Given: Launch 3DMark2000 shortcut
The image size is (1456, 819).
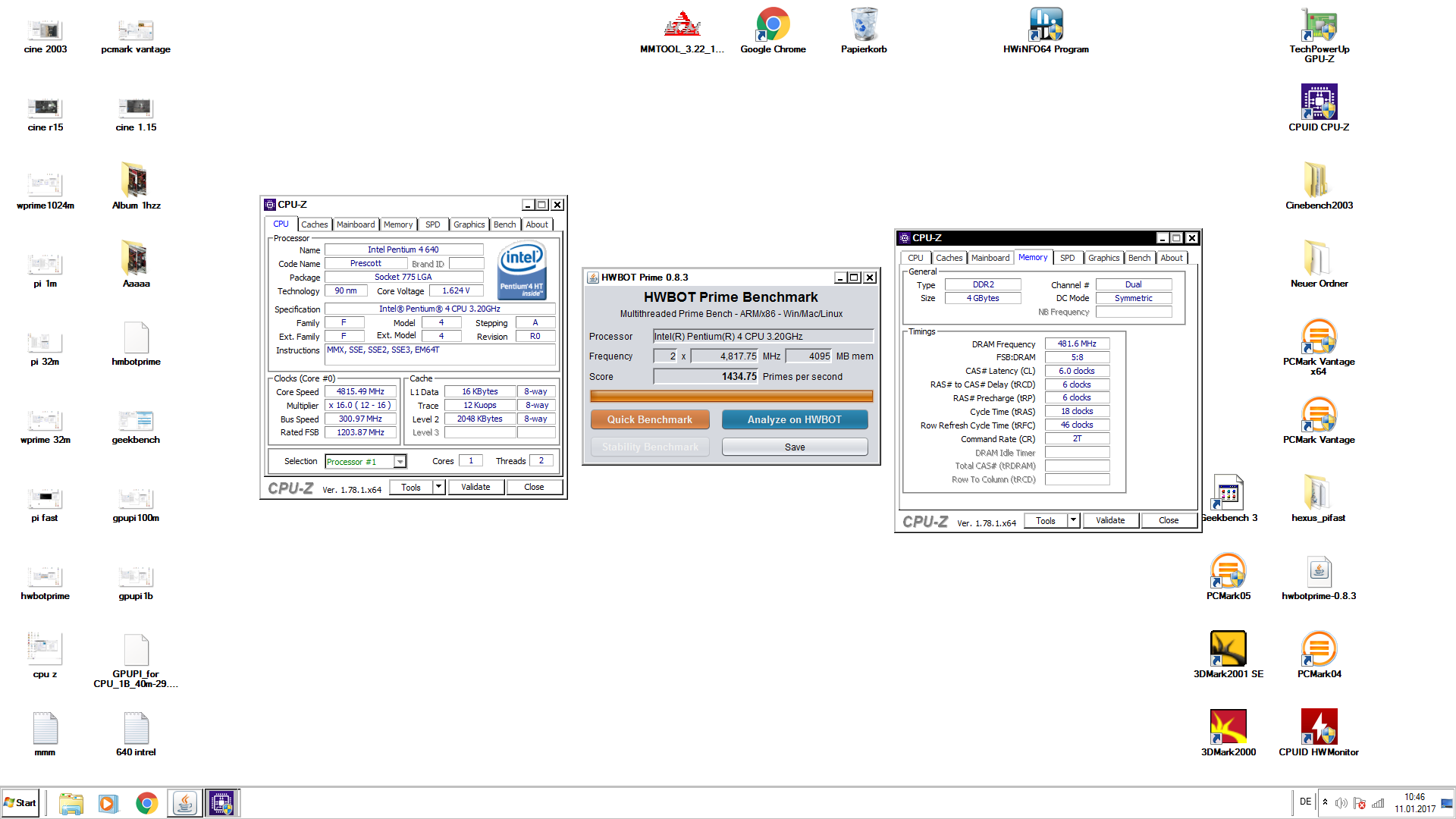Looking at the screenshot, I should pyautogui.click(x=1228, y=733).
